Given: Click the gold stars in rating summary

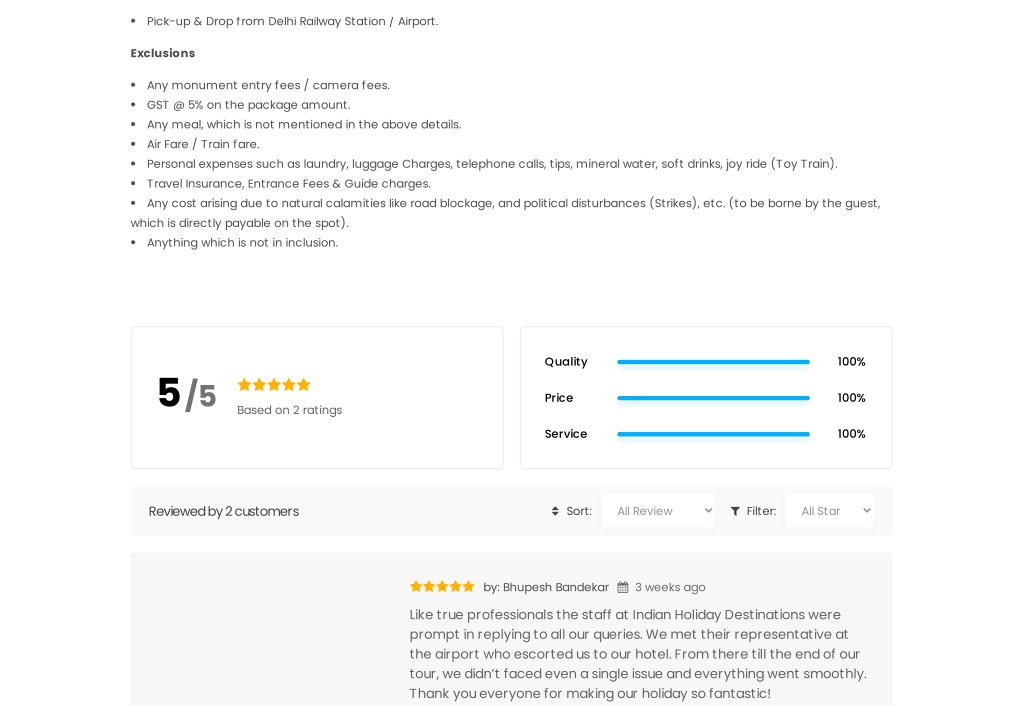Looking at the screenshot, I should point(274,385).
